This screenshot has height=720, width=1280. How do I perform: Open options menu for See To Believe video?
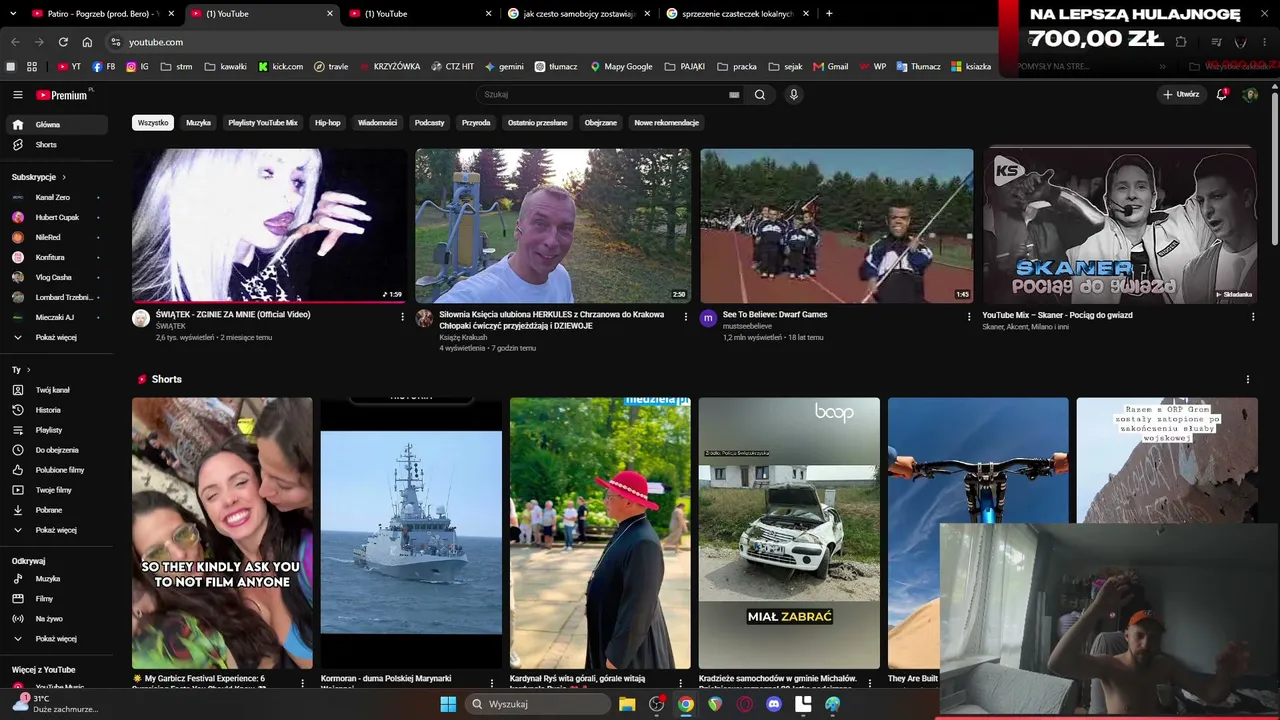[x=969, y=317]
